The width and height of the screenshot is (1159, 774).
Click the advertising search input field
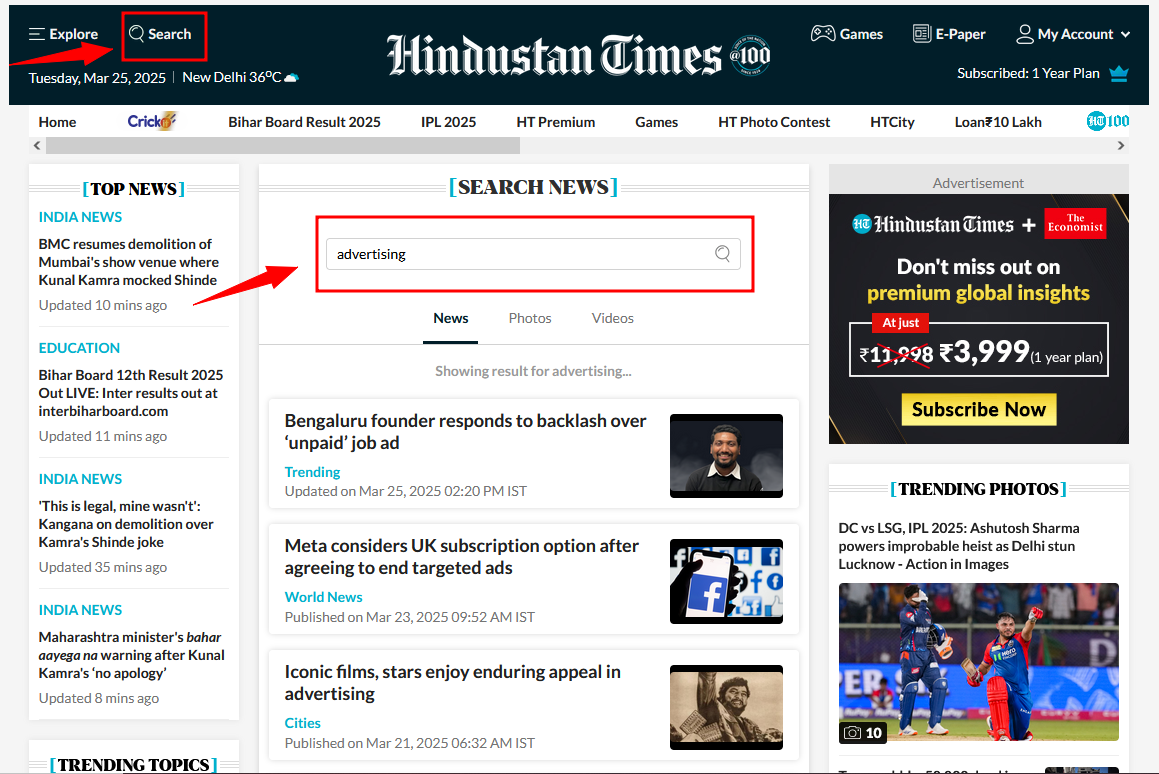point(520,254)
